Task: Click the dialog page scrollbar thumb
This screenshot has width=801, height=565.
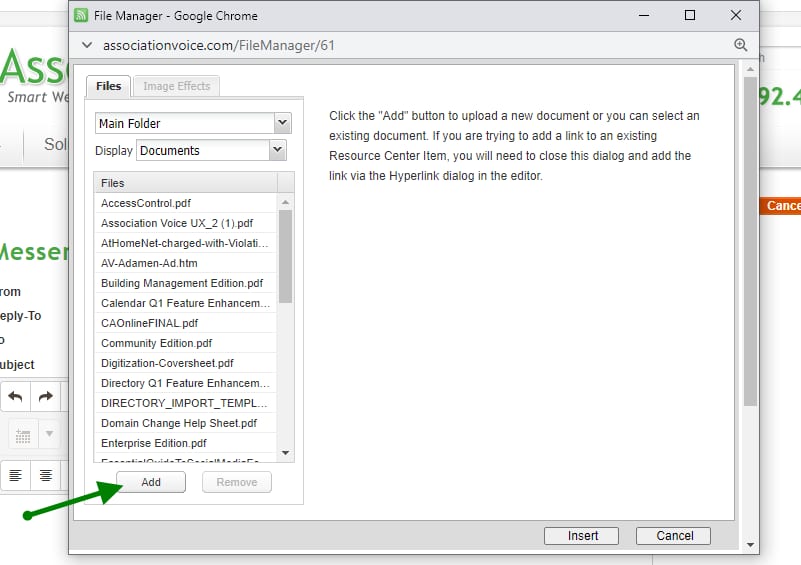Action: coord(750,241)
